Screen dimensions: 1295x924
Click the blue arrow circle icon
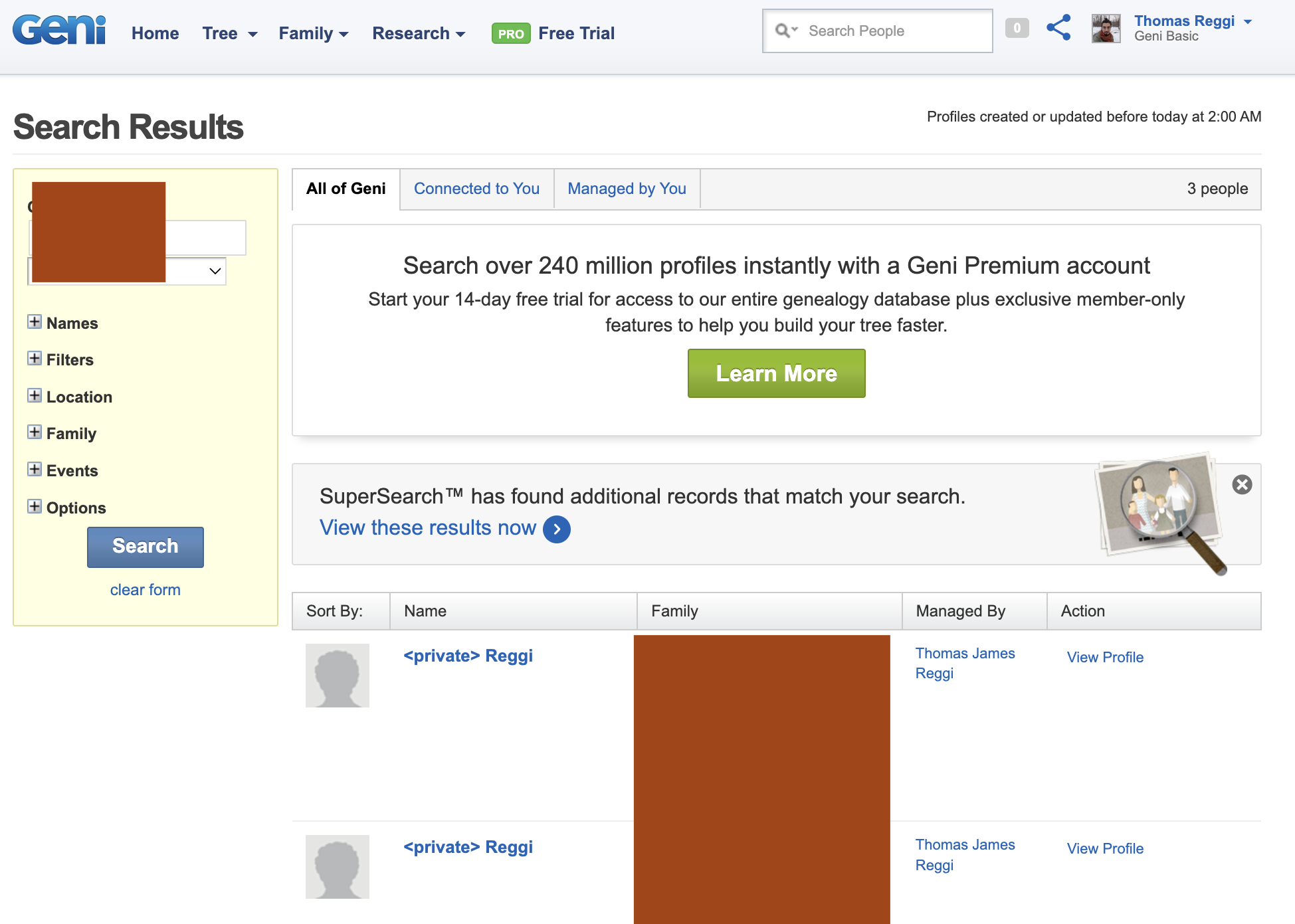click(557, 529)
